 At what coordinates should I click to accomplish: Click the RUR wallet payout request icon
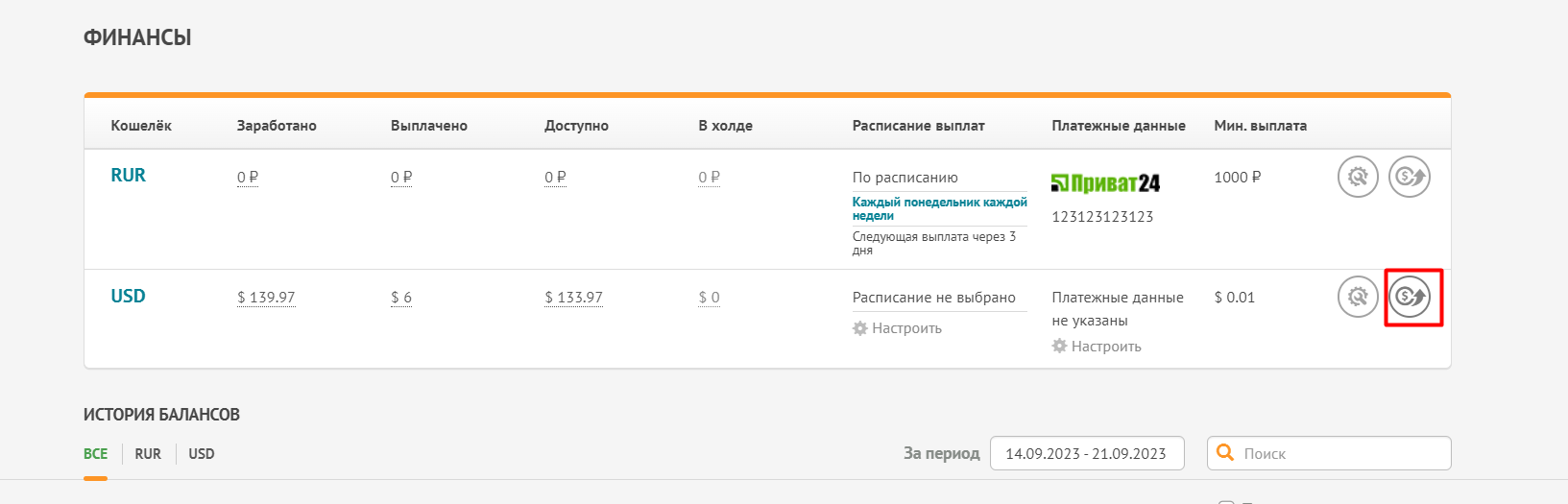pos(1410,177)
